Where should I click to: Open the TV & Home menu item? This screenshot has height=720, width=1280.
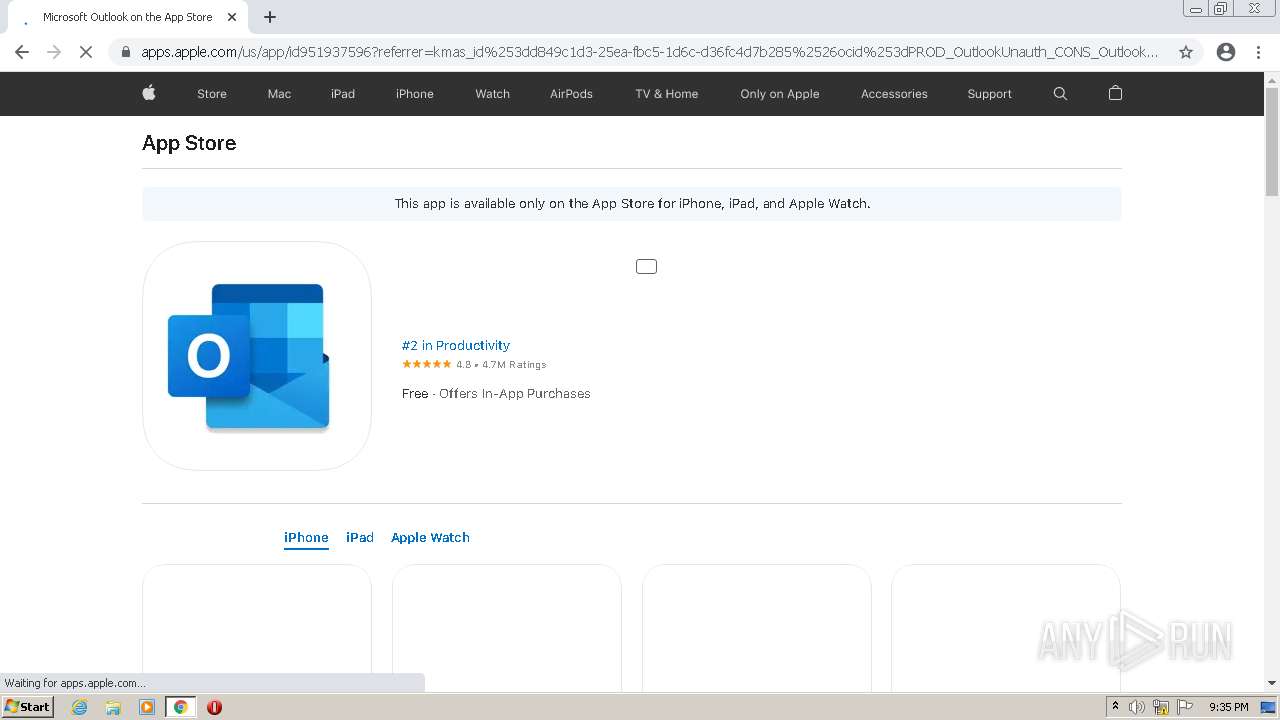[667, 94]
